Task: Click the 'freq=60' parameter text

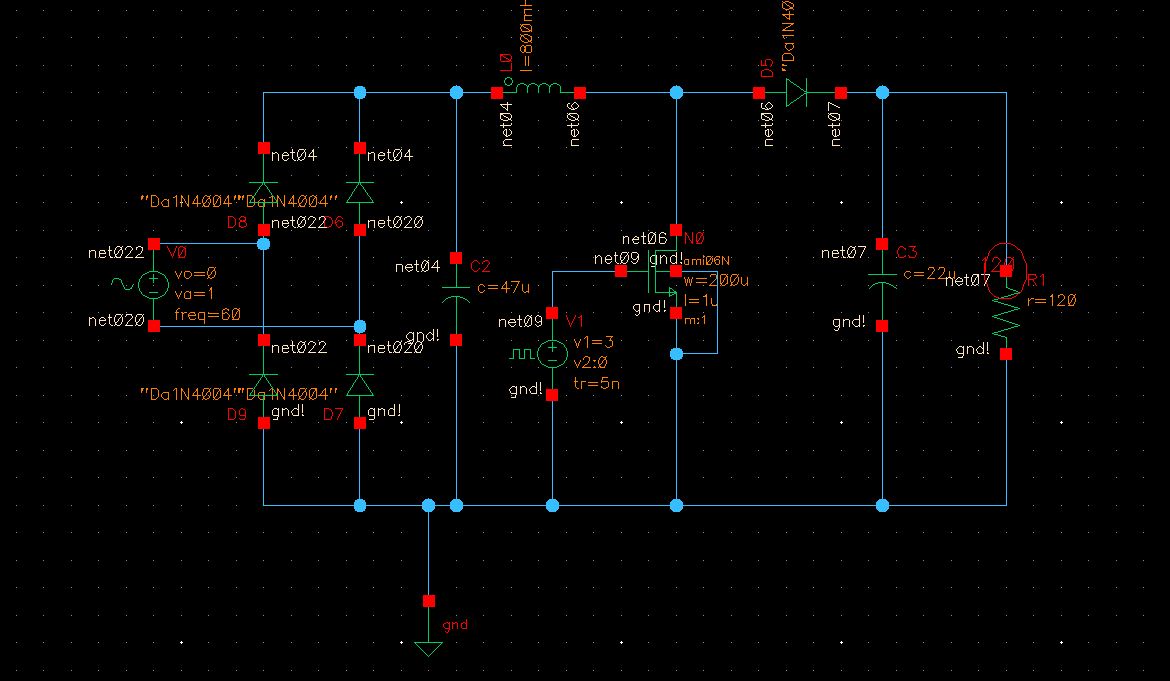Action: (207, 315)
